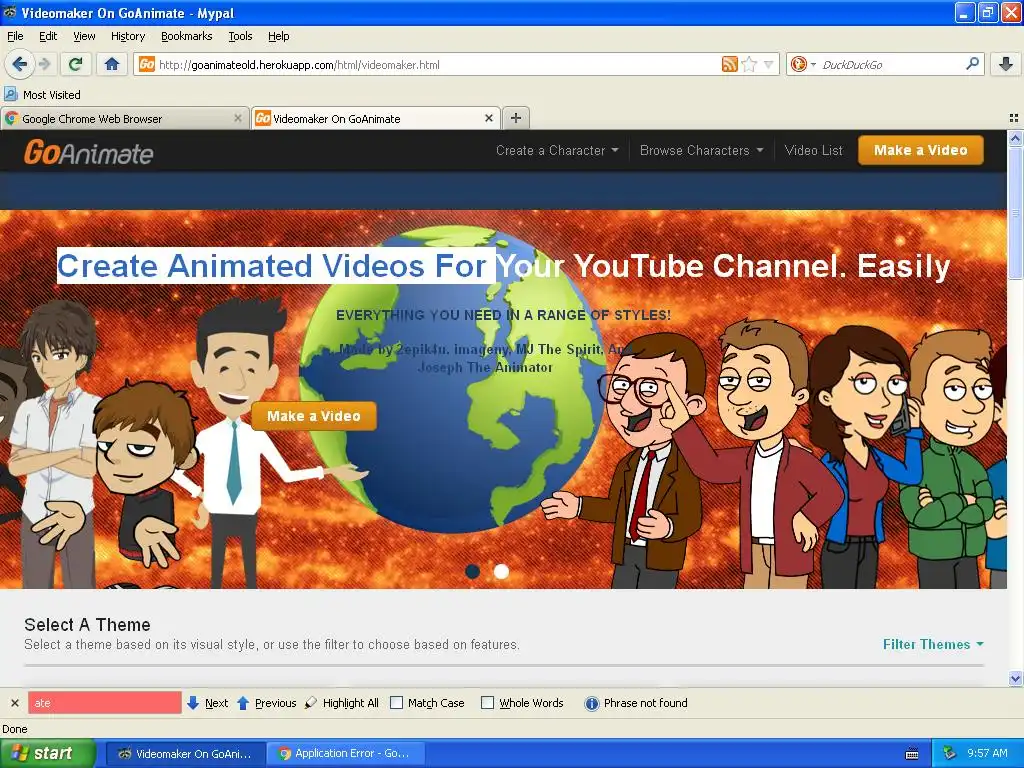1024x768 pixels.
Task: Click the vertical scrollbar thumb
Action: point(1015,212)
